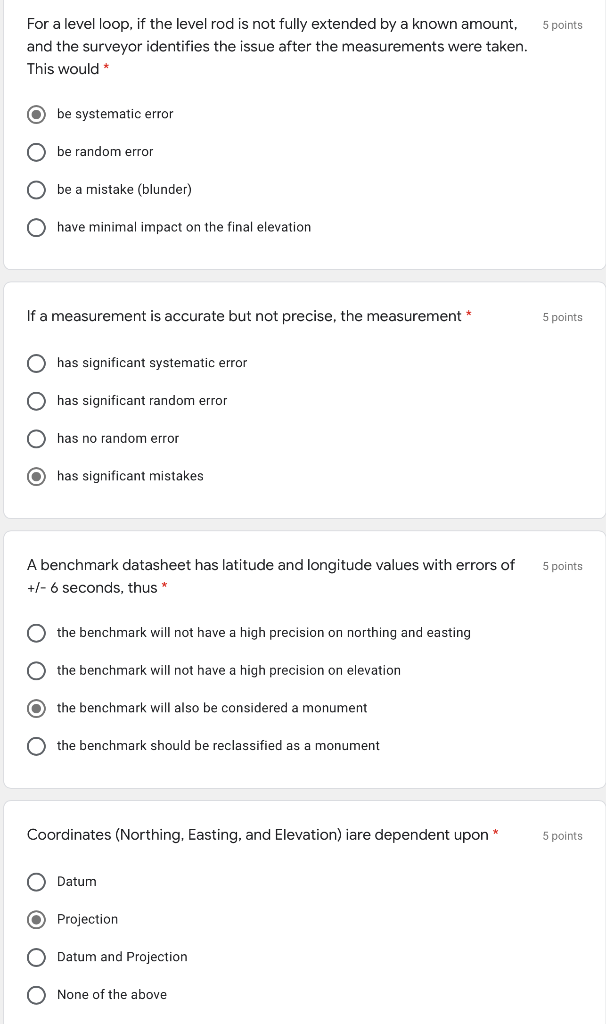Click the Coordinates question title text
This screenshot has height=1024, width=606.
tap(257, 835)
